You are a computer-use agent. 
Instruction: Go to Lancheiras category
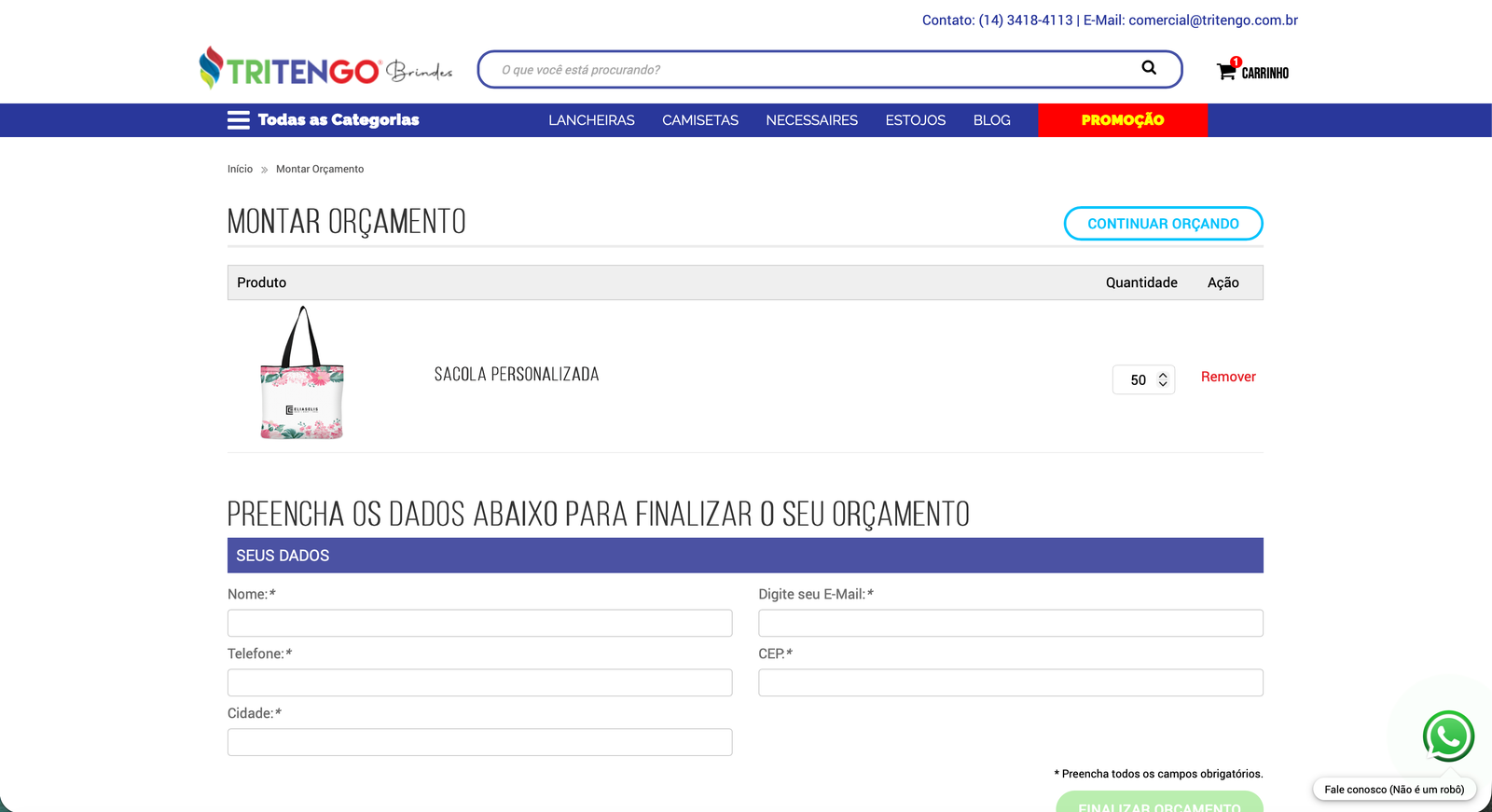591,120
